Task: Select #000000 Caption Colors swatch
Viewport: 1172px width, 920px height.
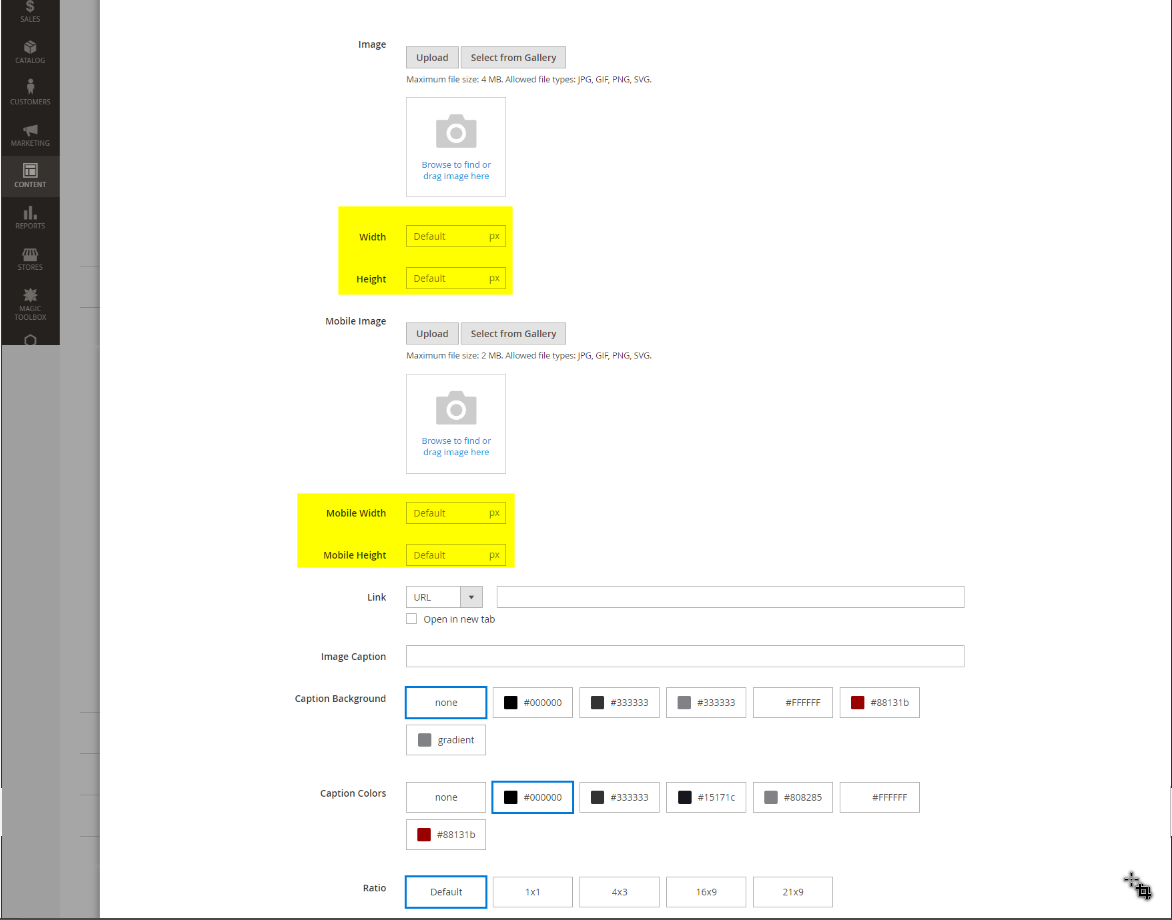Action: 533,797
